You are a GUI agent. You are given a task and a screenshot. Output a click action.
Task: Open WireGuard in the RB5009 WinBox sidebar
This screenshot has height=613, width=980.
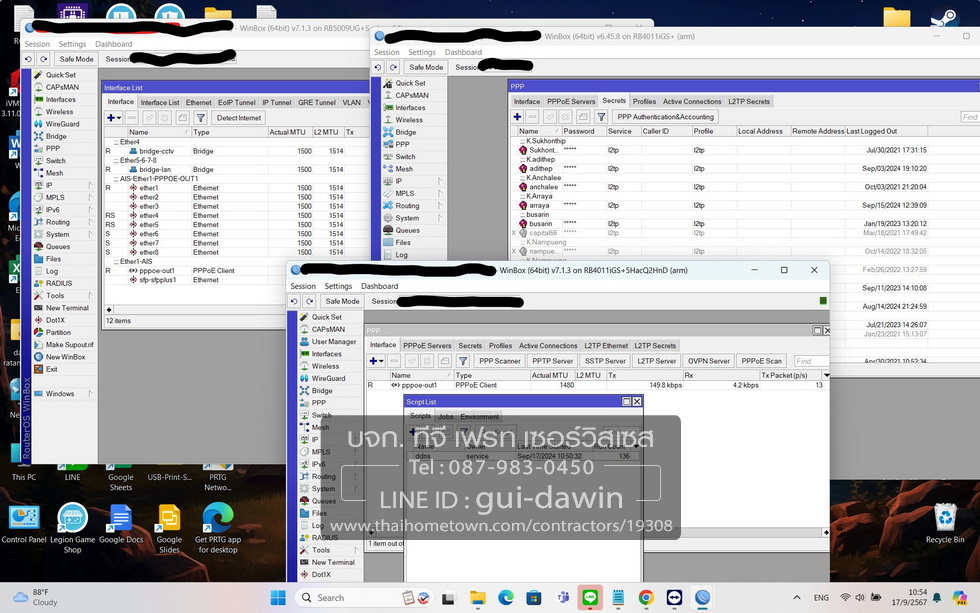62,124
